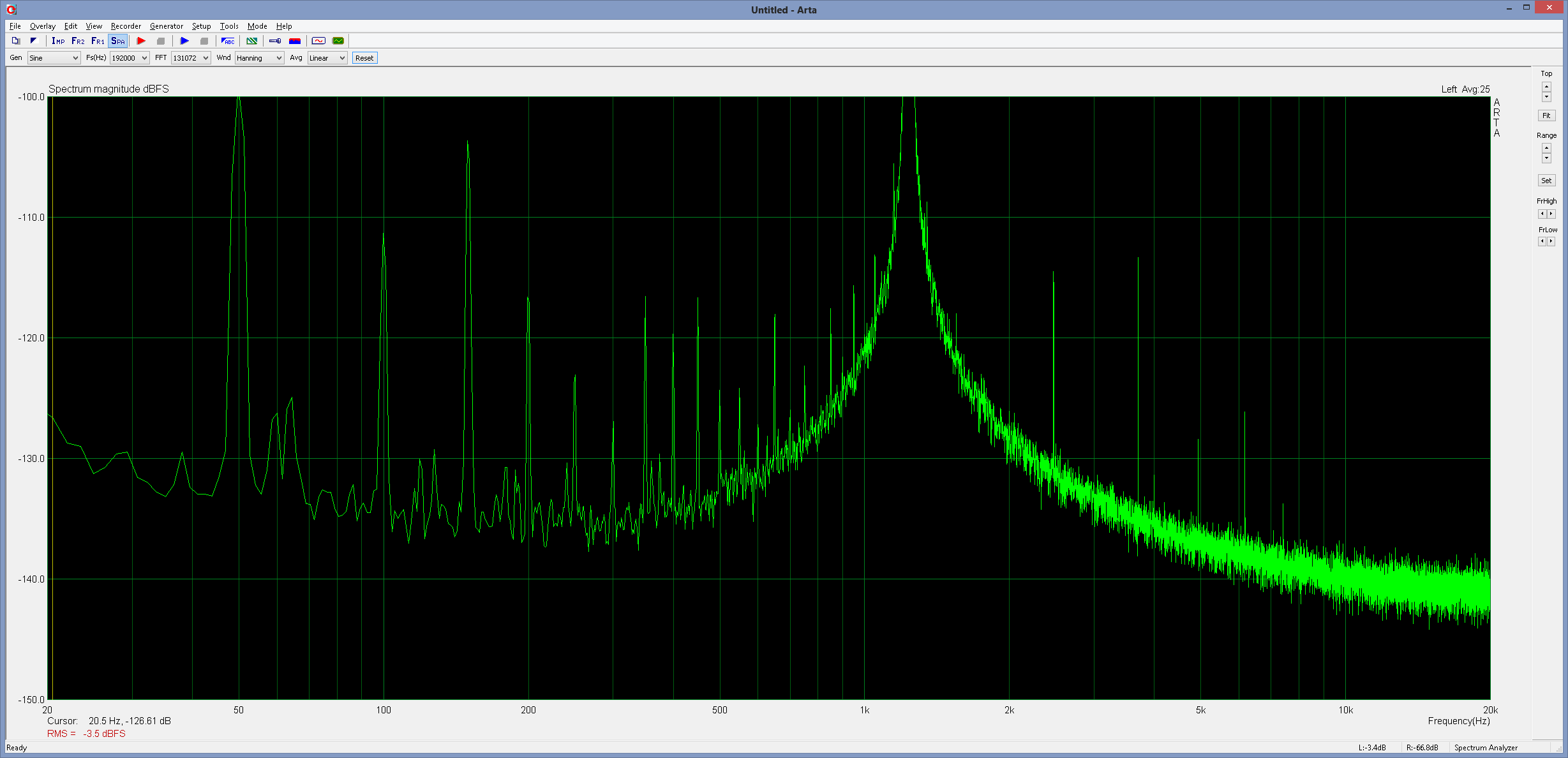The image size is (1568, 758).
Task: Select the FR1 single-channel mode icon
Action: click(98, 41)
